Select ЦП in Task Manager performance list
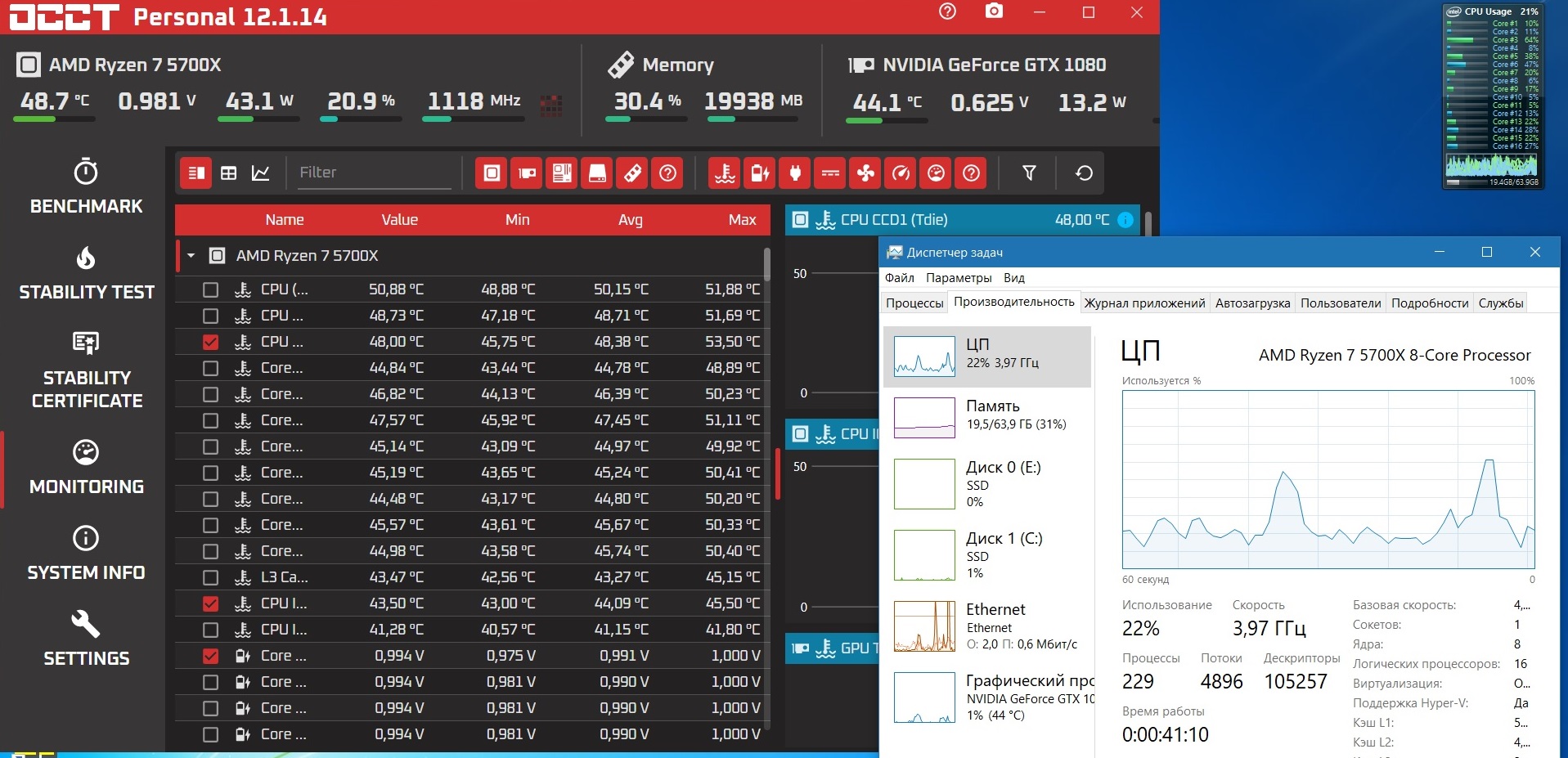Image resolution: width=1568 pixels, height=758 pixels. tap(987, 357)
